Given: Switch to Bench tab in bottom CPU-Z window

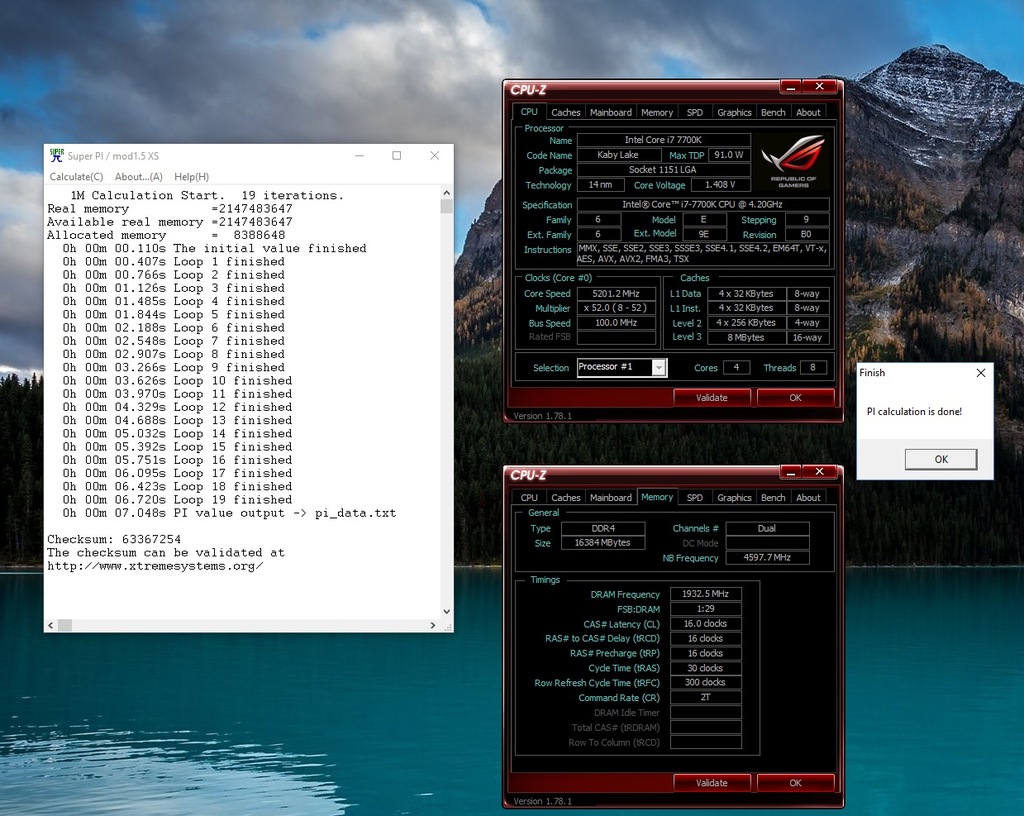Looking at the screenshot, I should point(773,497).
